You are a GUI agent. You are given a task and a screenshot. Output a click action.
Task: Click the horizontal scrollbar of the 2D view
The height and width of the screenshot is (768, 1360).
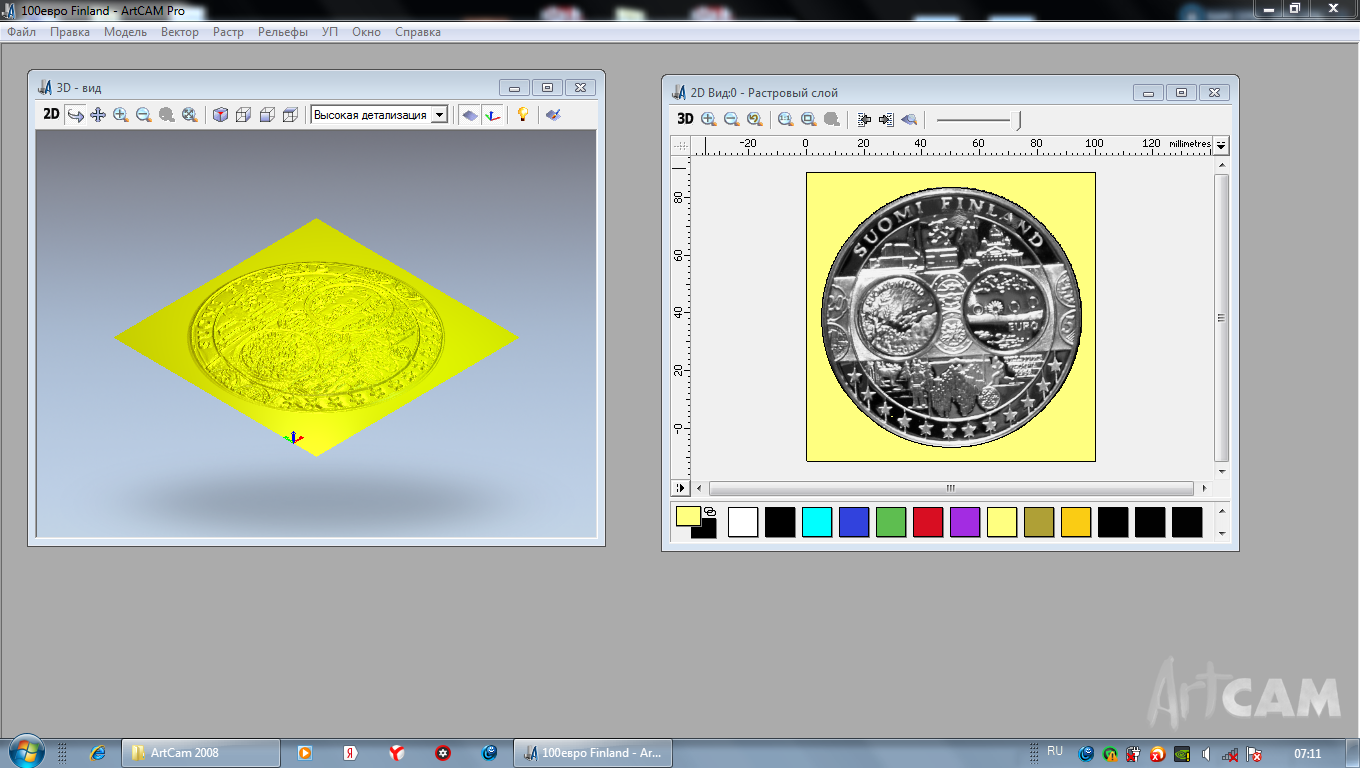click(950, 488)
